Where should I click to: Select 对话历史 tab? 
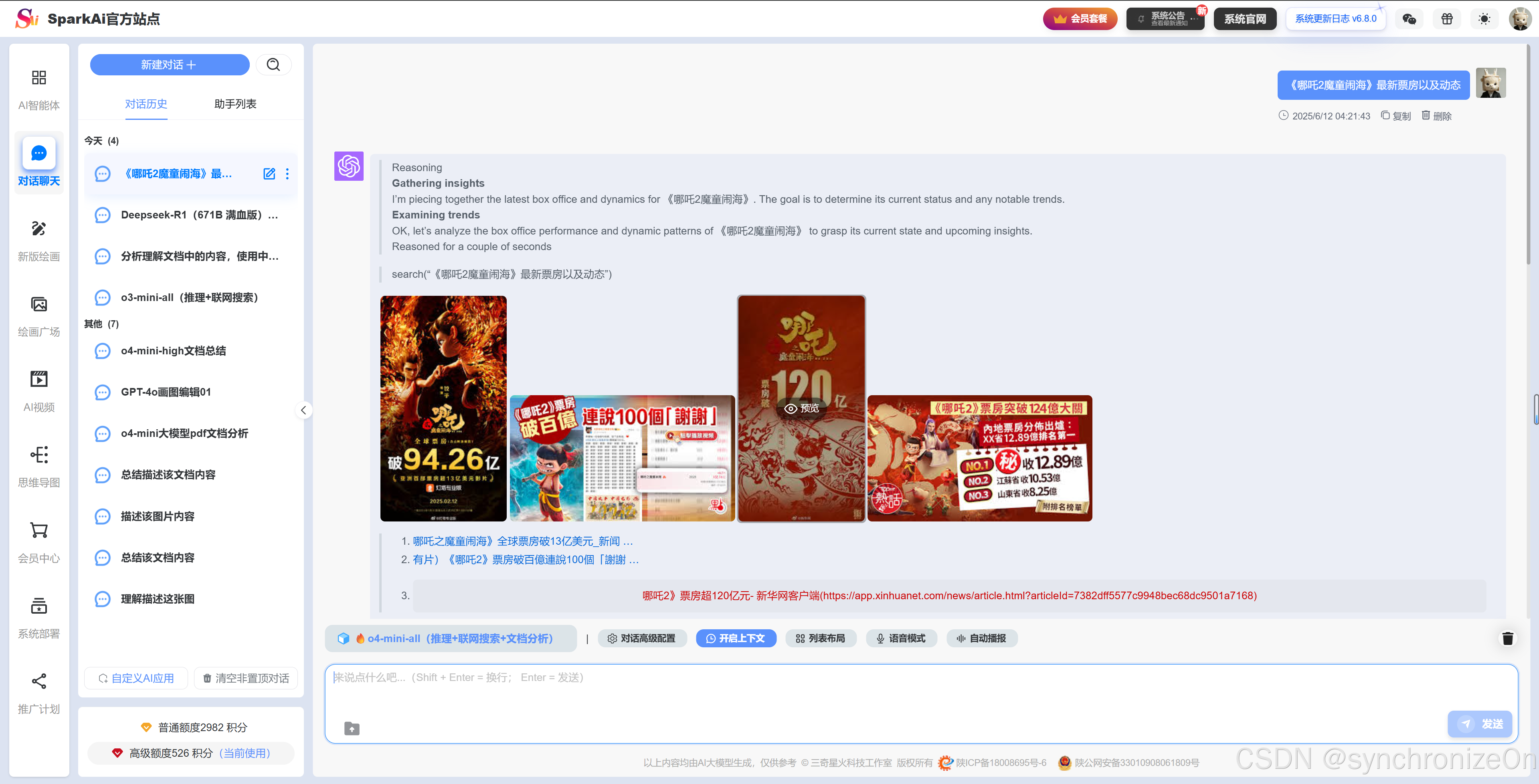(146, 104)
